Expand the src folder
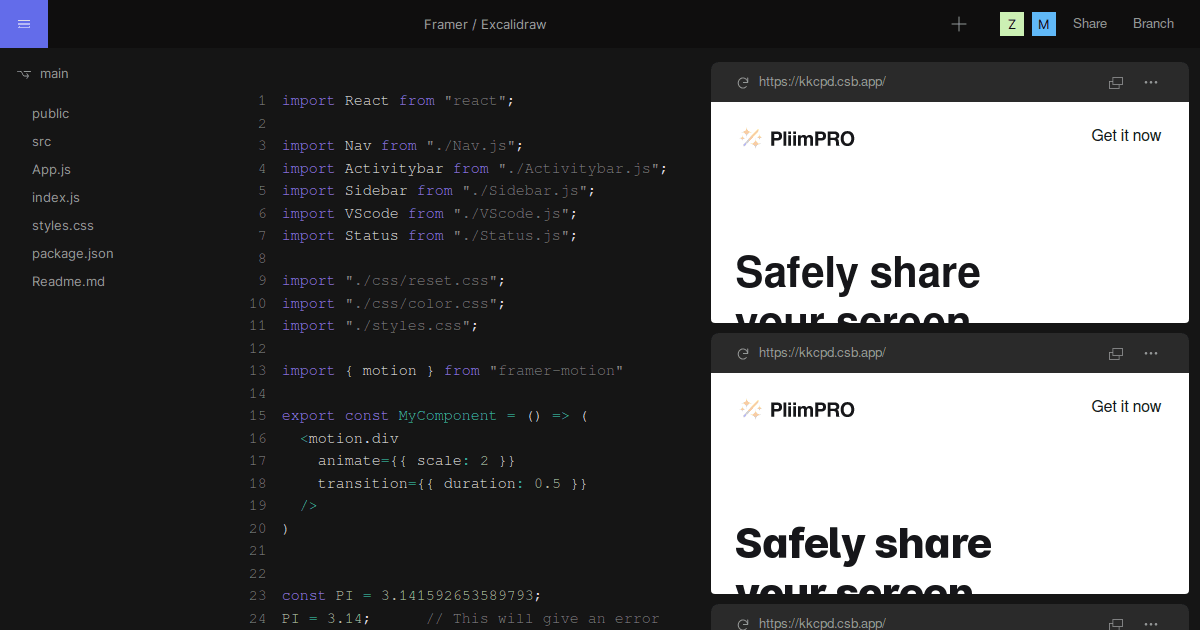 [41, 141]
